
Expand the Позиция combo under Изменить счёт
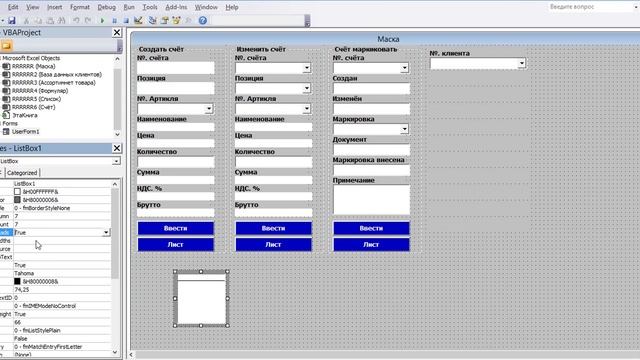coord(307,88)
